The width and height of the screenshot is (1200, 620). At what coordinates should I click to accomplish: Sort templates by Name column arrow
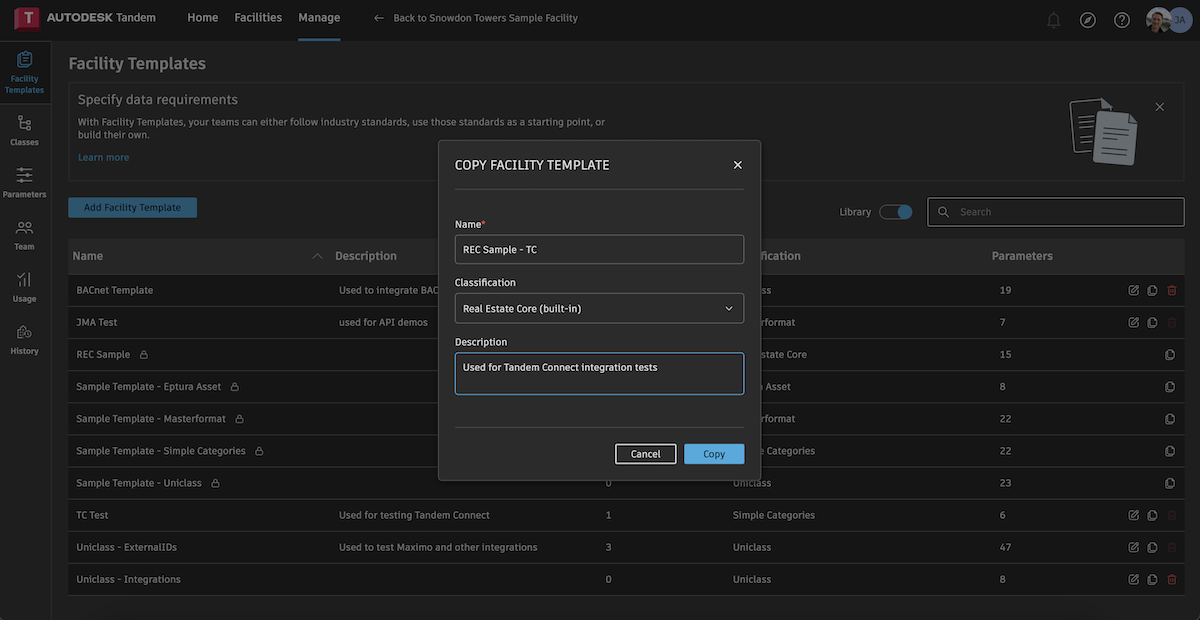pyautogui.click(x=317, y=256)
